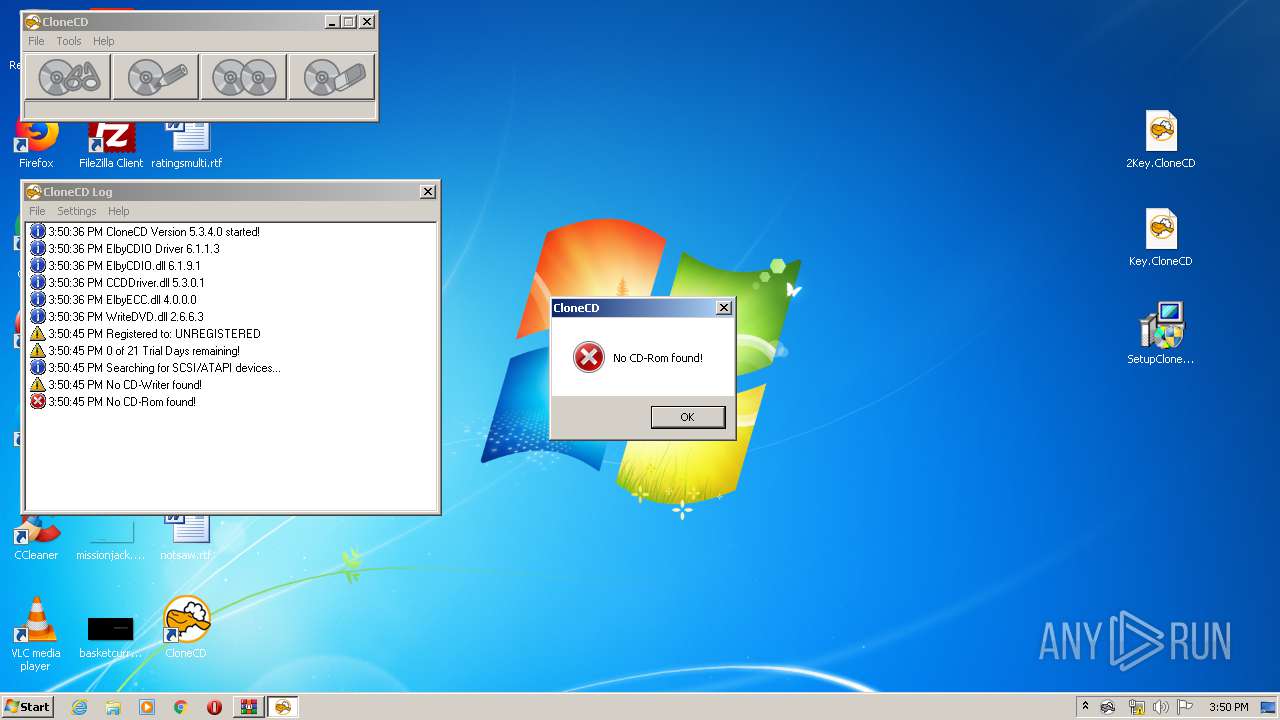Select log line 'Searching for SCSI/ATAPI devices...'
1280x720 pixels.
point(155,368)
